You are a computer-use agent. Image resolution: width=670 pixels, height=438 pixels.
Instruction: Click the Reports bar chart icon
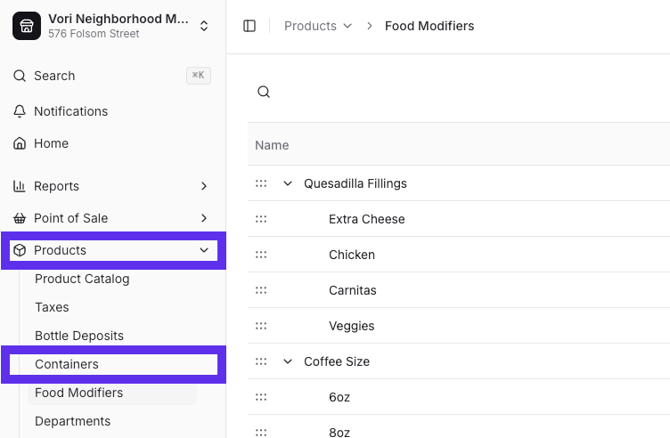[19, 186]
